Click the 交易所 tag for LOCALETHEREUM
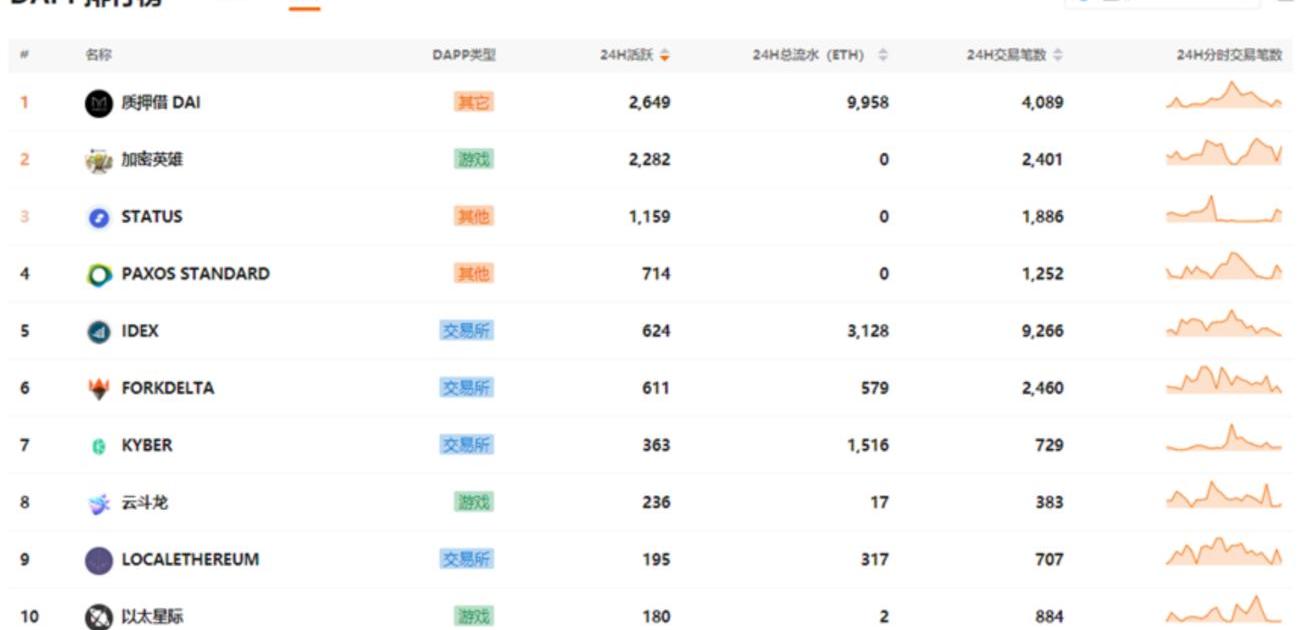This screenshot has height=630, width=1307. [x=467, y=559]
